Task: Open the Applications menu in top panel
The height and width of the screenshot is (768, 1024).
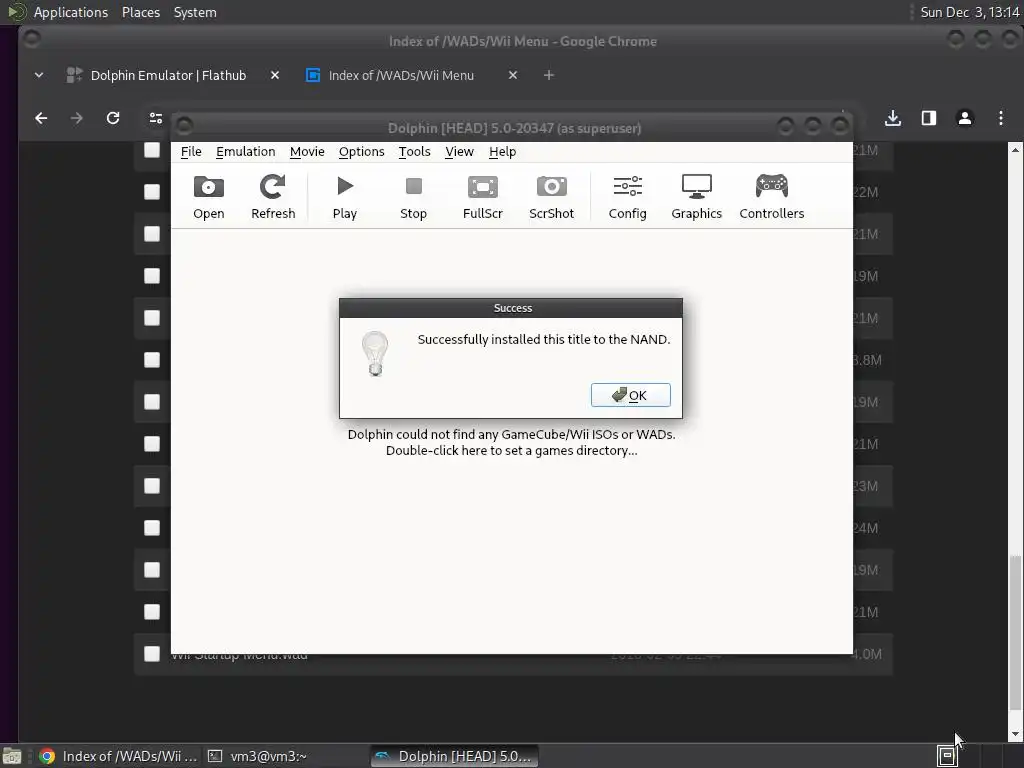Action: pos(71,12)
